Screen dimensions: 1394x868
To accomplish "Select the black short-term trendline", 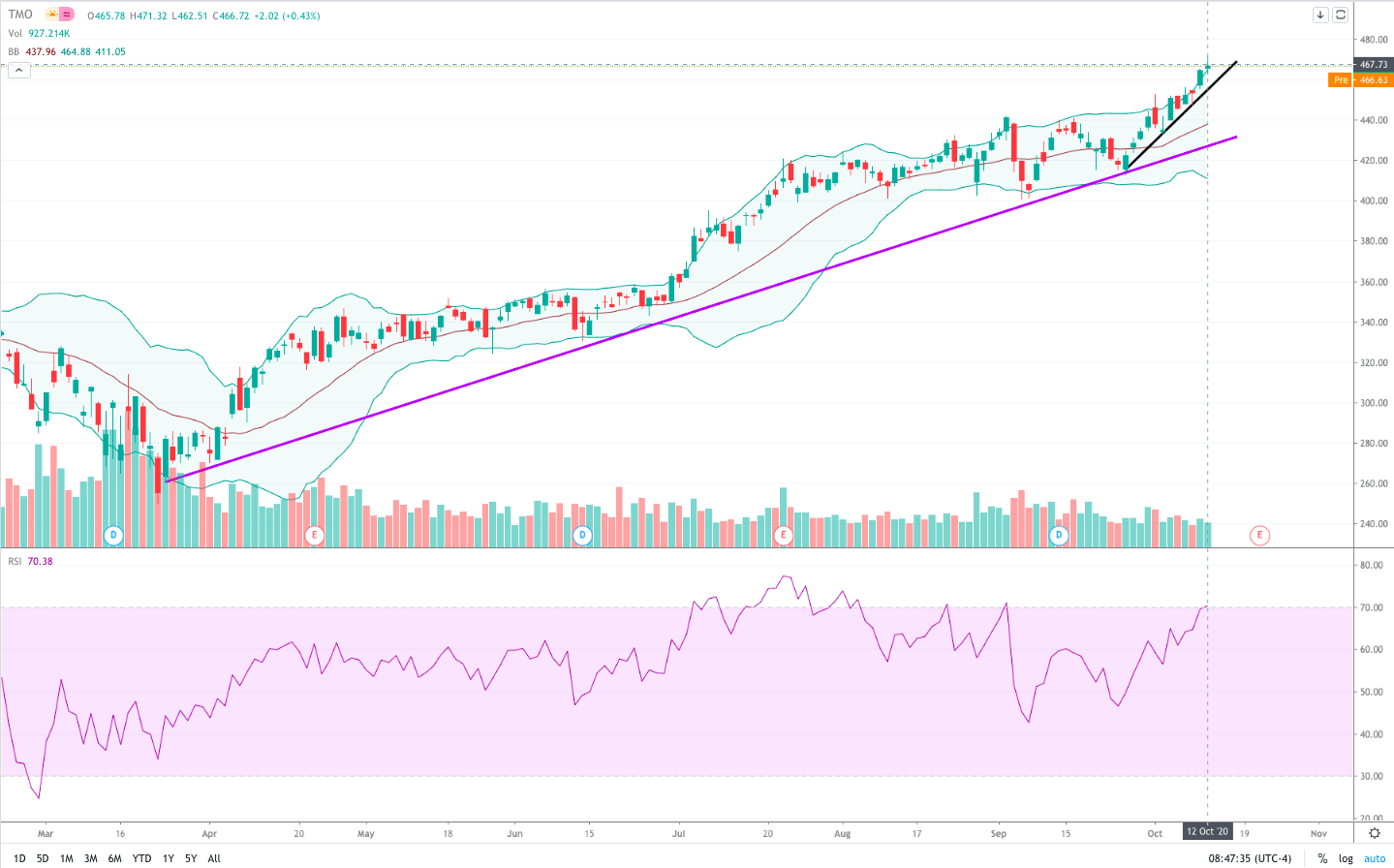I will tap(1180, 115).
